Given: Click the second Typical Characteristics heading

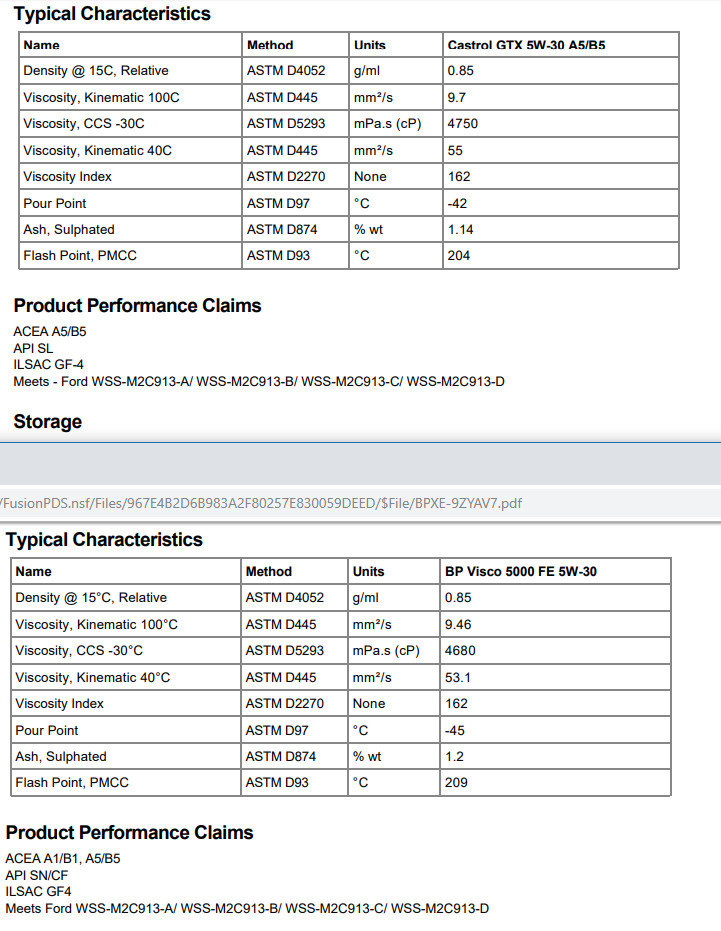Looking at the screenshot, I should point(104,539).
